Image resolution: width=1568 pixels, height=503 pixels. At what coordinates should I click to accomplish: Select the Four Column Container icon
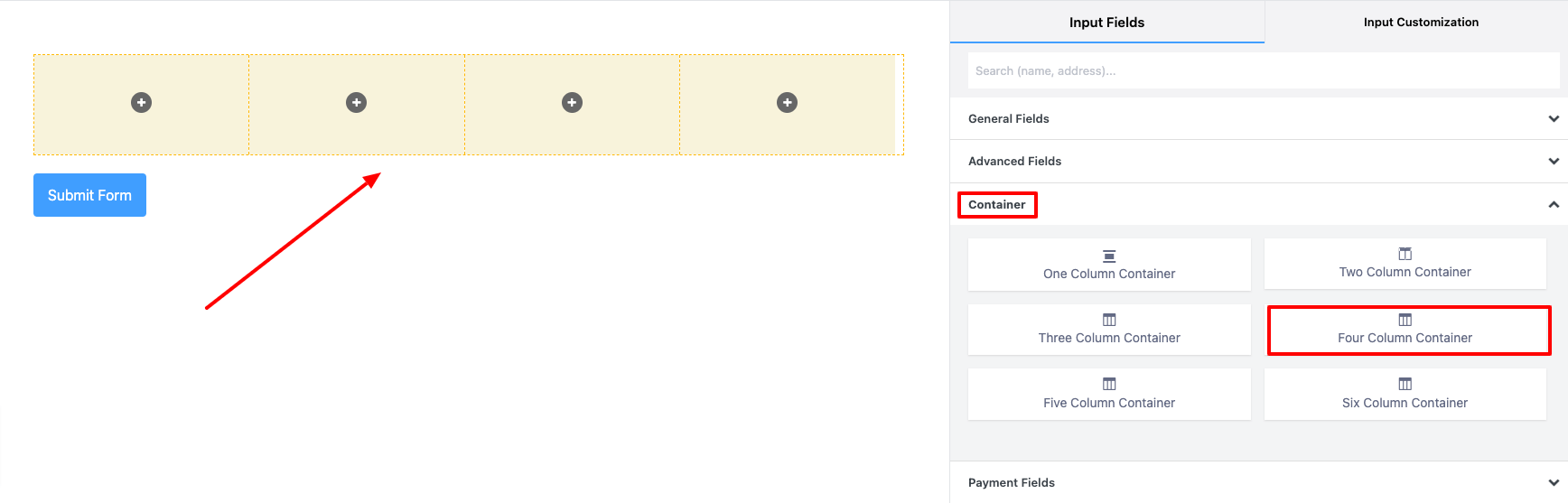point(1405,320)
